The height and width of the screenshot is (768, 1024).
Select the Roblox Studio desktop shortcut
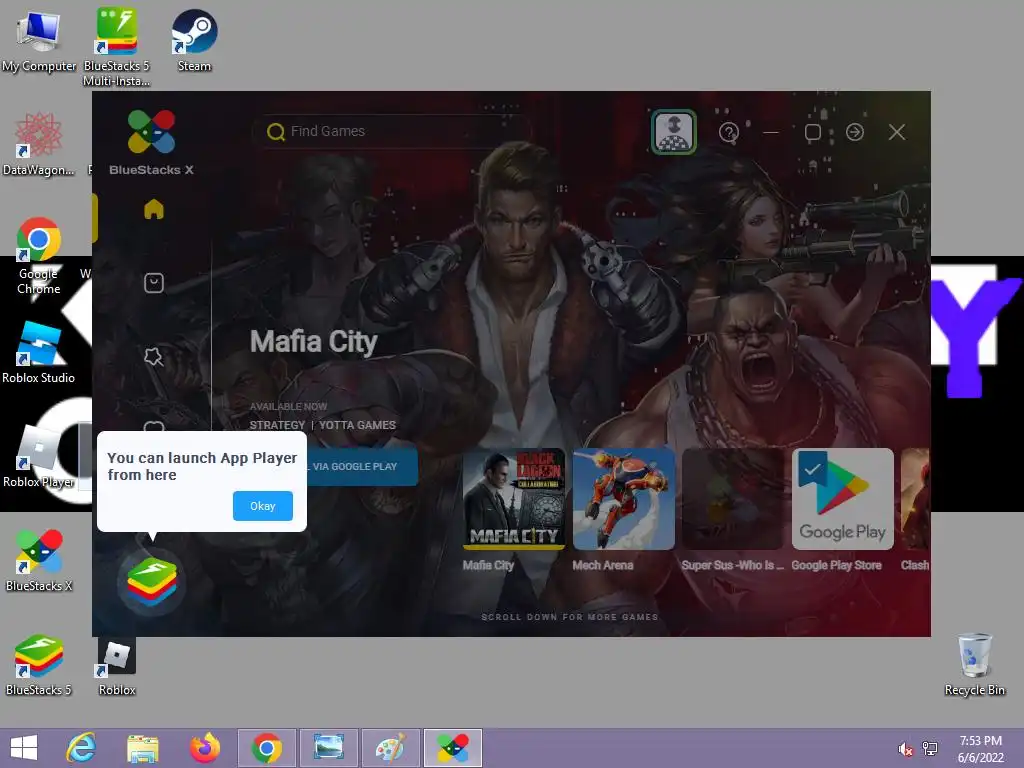[x=39, y=352]
